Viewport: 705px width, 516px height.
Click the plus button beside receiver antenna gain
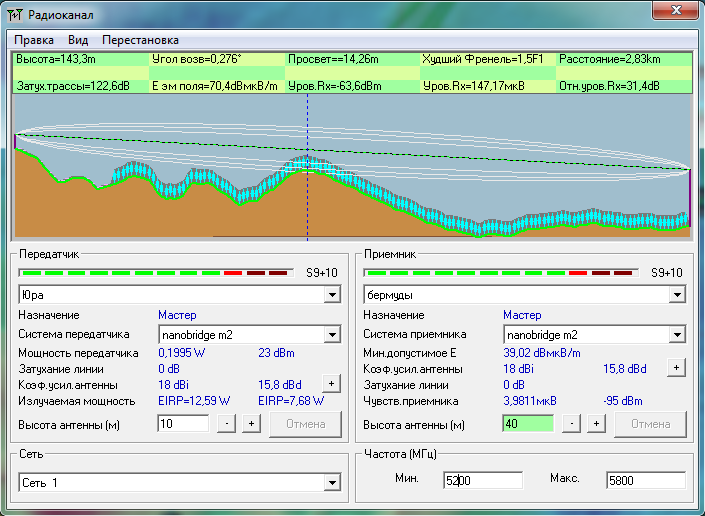pos(676,368)
